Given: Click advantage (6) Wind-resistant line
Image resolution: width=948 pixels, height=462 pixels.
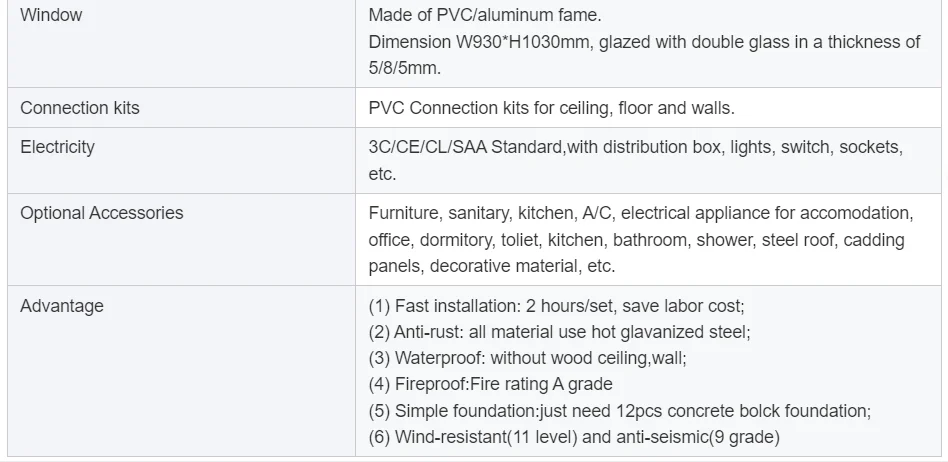Looking at the screenshot, I should coord(574,437).
